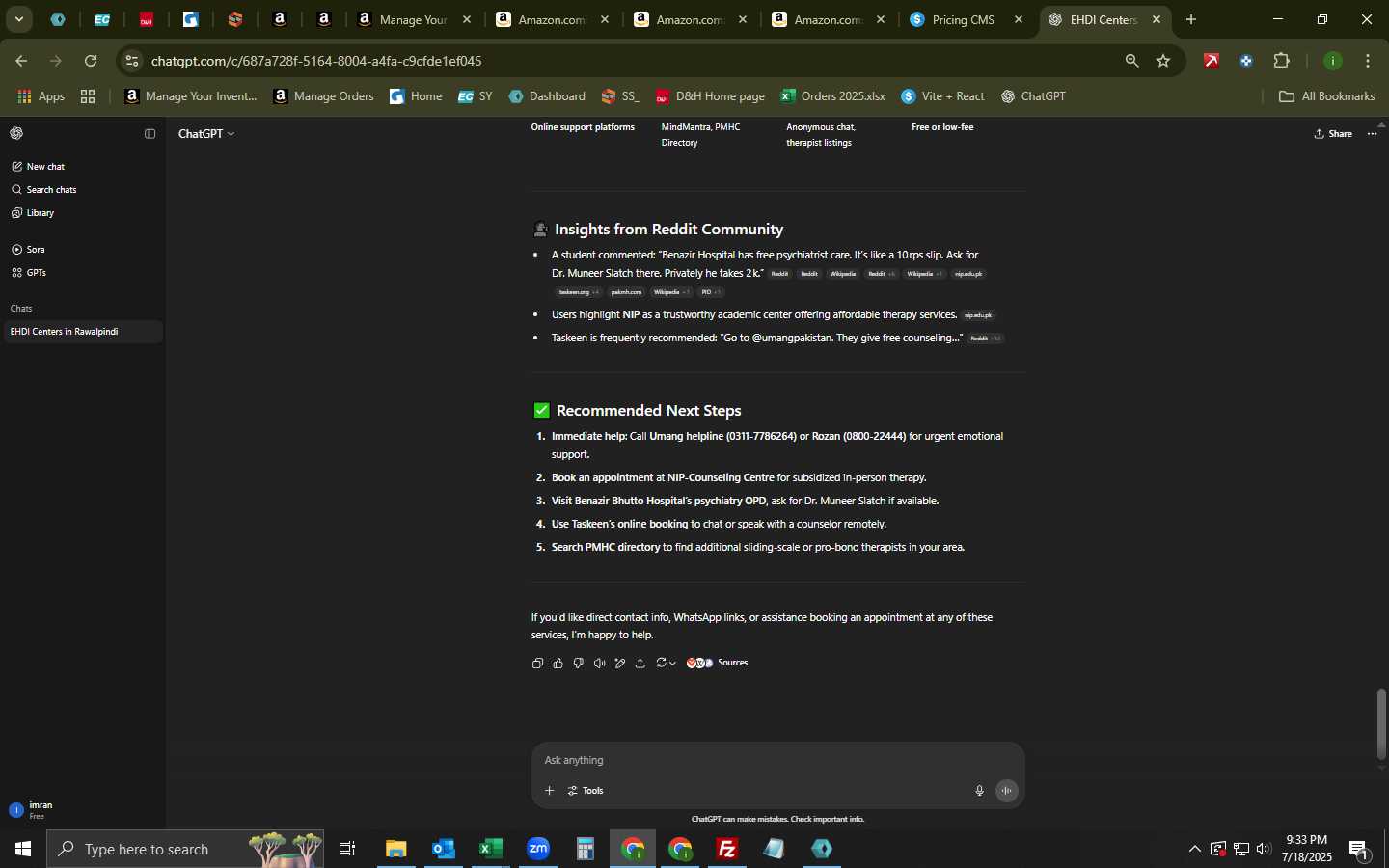Image resolution: width=1389 pixels, height=868 pixels.
Task: Toggle the ChatGPT sidebar closed
Action: pyautogui.click(x=150, y=134)
